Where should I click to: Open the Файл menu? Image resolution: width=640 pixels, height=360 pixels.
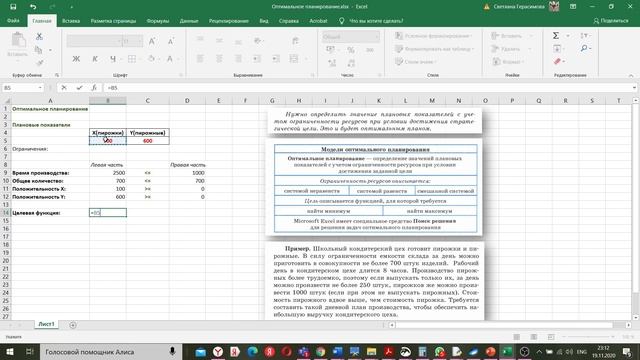(13, 20)
